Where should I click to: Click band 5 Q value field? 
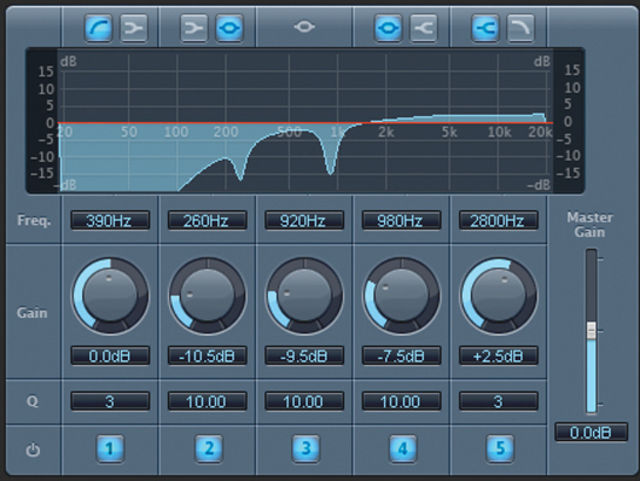pyautogui.click(x=499, y=401)
